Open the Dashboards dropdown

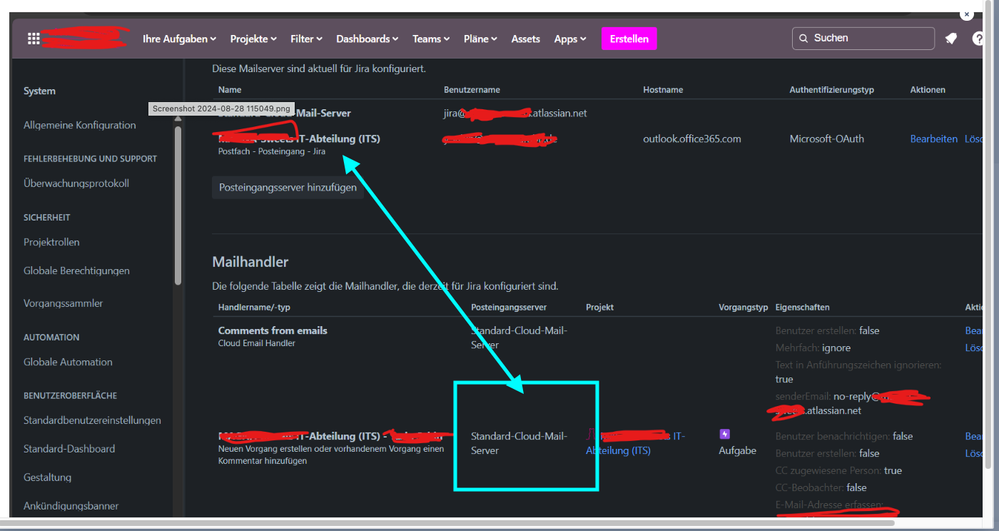(x=368, y=39)
